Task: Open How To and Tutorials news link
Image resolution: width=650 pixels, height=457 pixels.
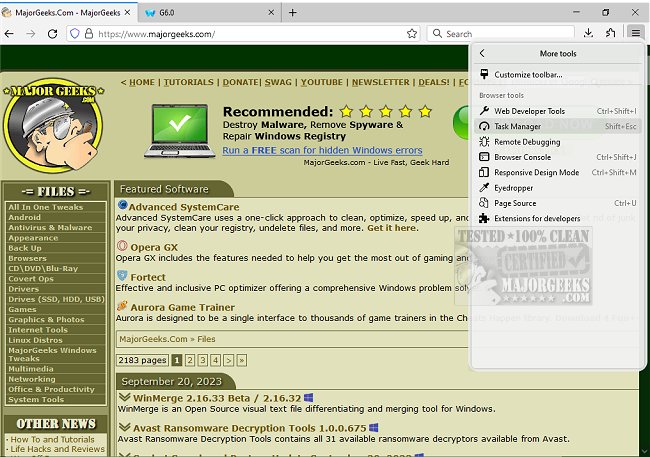Action: (x=52, y=439)
